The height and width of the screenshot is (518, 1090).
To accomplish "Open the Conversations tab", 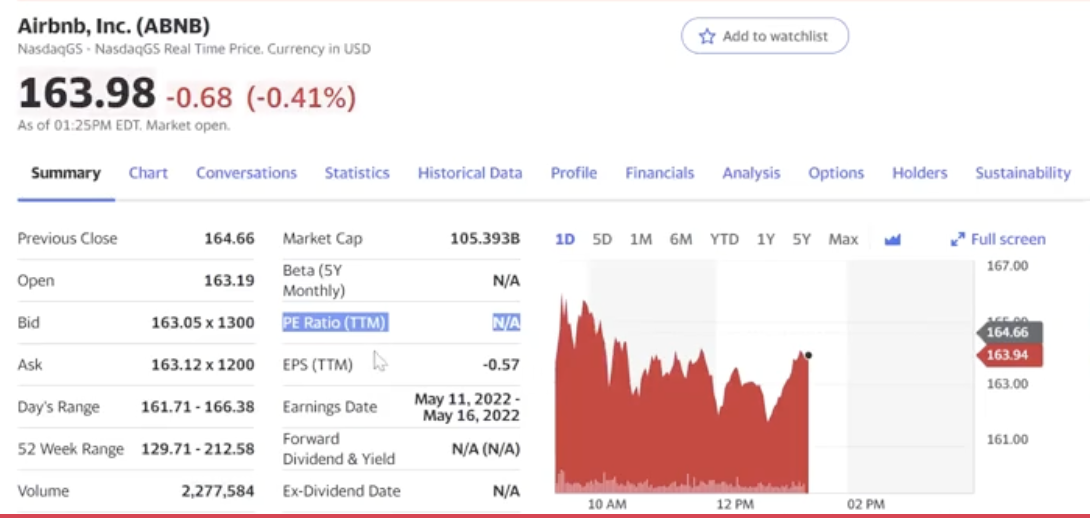I will (x=246, y=173).
